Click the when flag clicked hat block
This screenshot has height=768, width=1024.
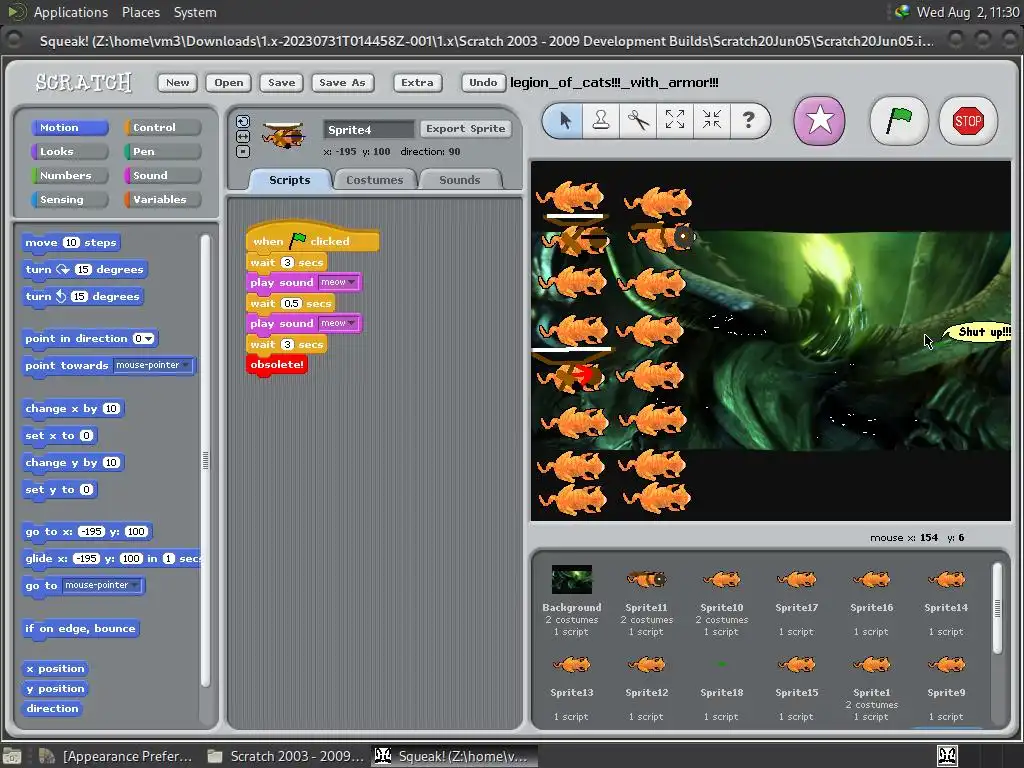coord(312,240)
